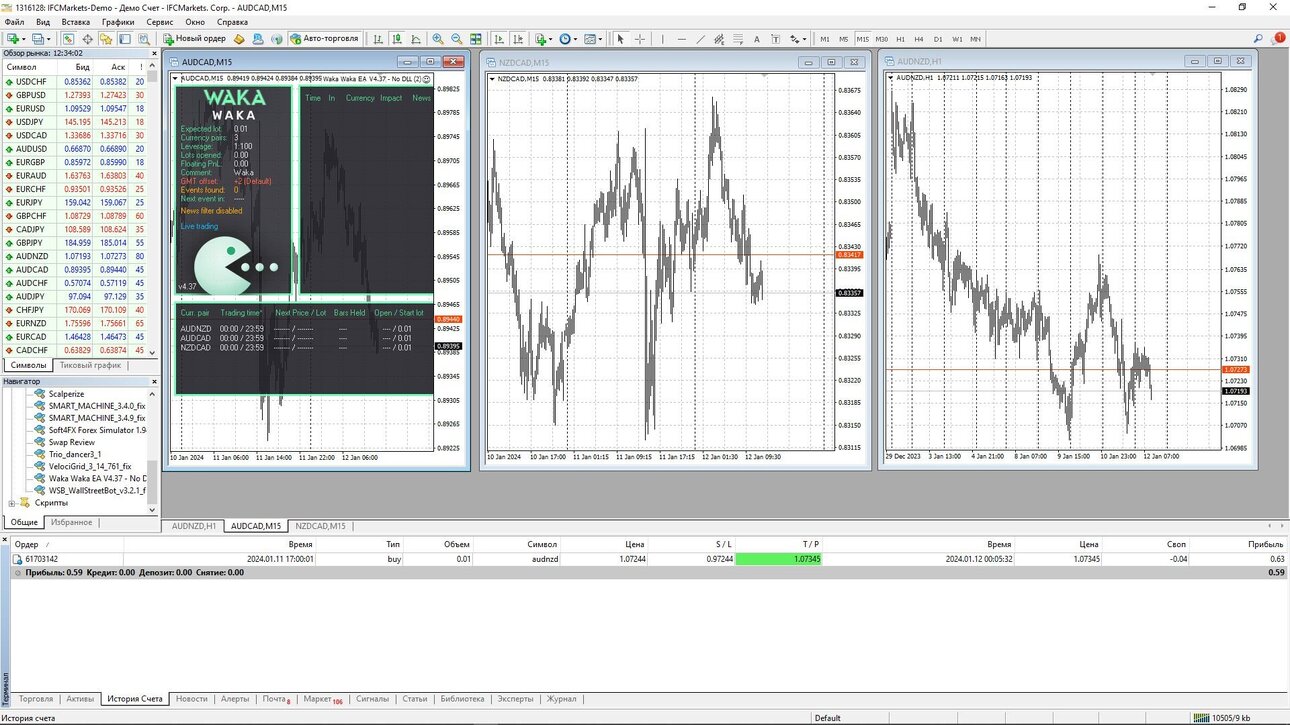This screenshot has width=1290, height=725.
Task: Expand the Скрипты tree node
Action: coord(12,503)
